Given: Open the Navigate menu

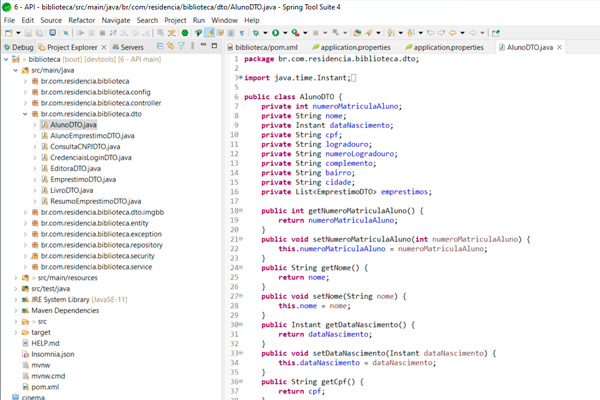Looking at the screenshot, I should [x=116, y=20].
